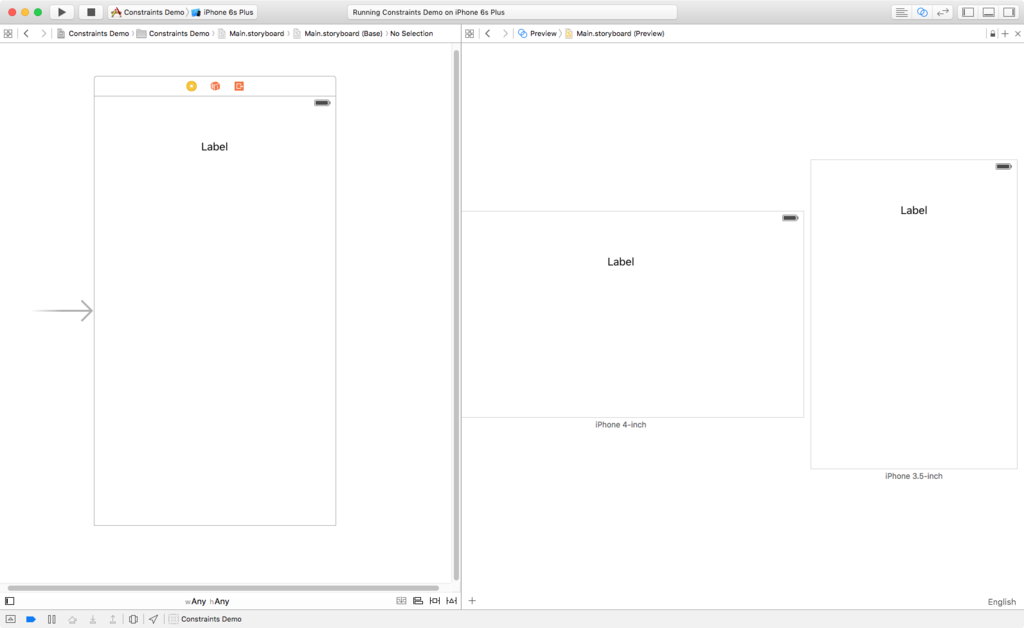Go forward in preview editor history

(504, 33)
